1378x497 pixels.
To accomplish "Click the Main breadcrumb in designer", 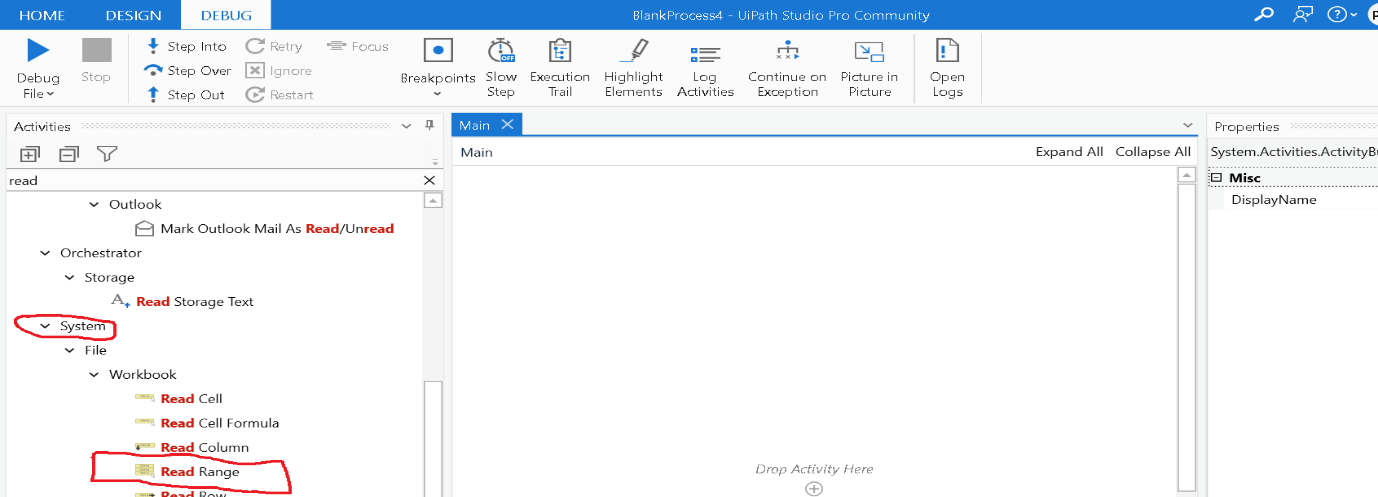I will coord(476,152).
